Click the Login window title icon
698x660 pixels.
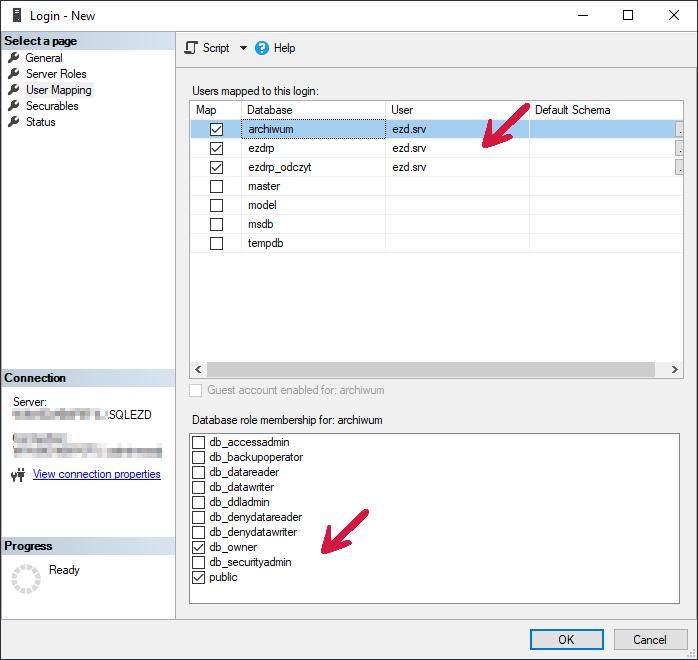coord(16,15)
